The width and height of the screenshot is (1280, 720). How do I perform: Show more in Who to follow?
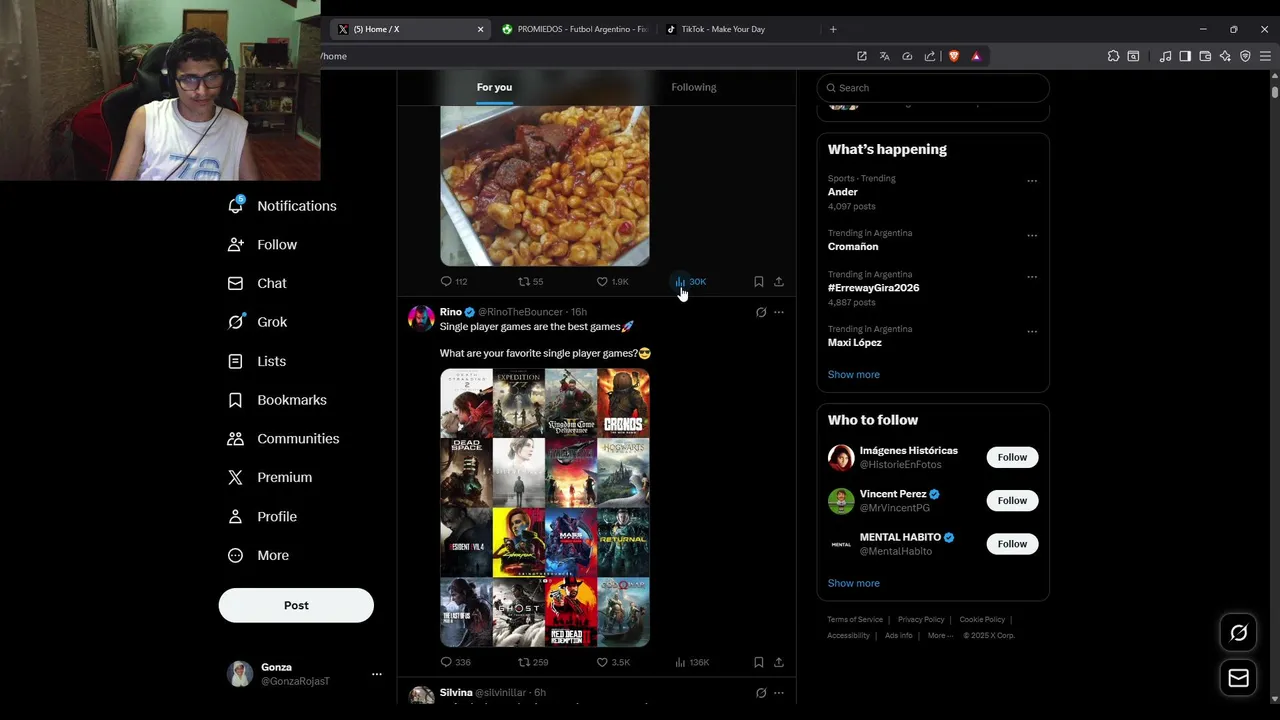[854, 583]
